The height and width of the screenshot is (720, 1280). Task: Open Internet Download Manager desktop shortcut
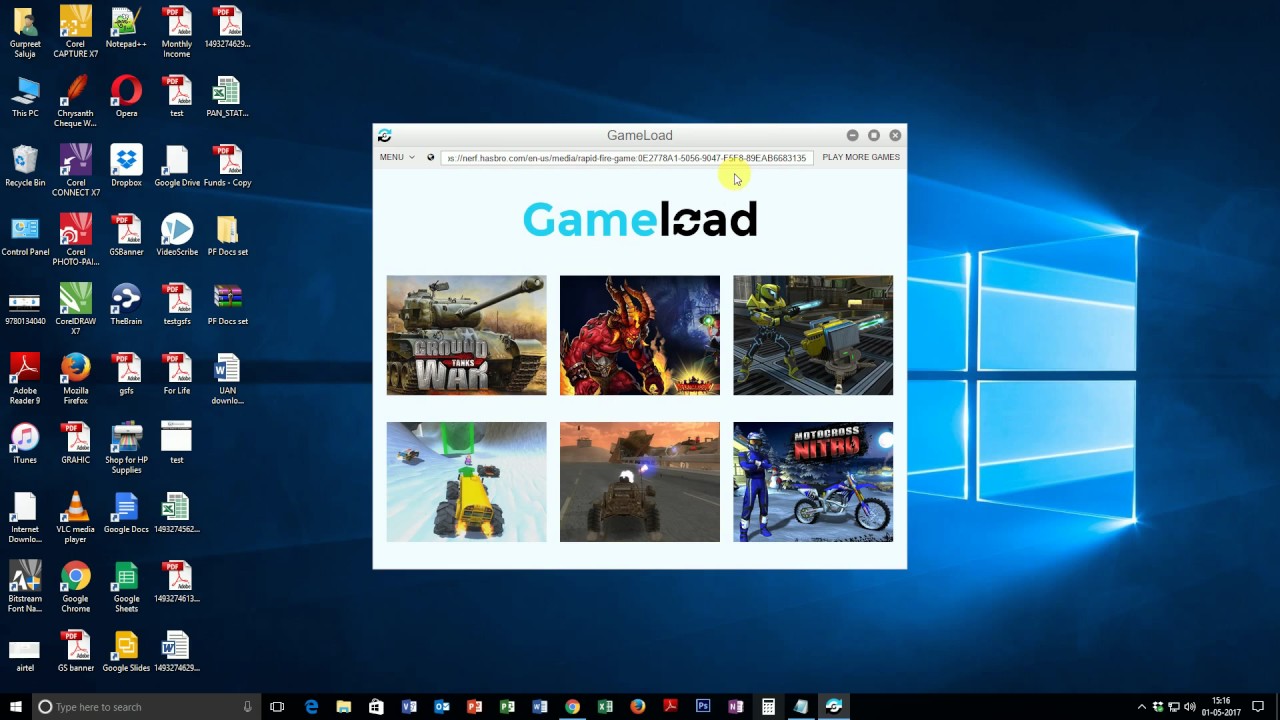tap(25, 517)
